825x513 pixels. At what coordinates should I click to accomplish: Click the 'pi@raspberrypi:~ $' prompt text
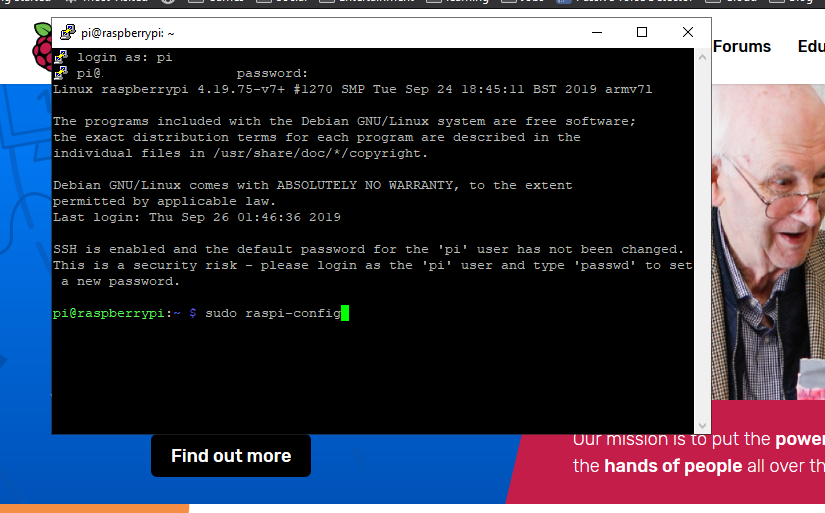point(125,314)
